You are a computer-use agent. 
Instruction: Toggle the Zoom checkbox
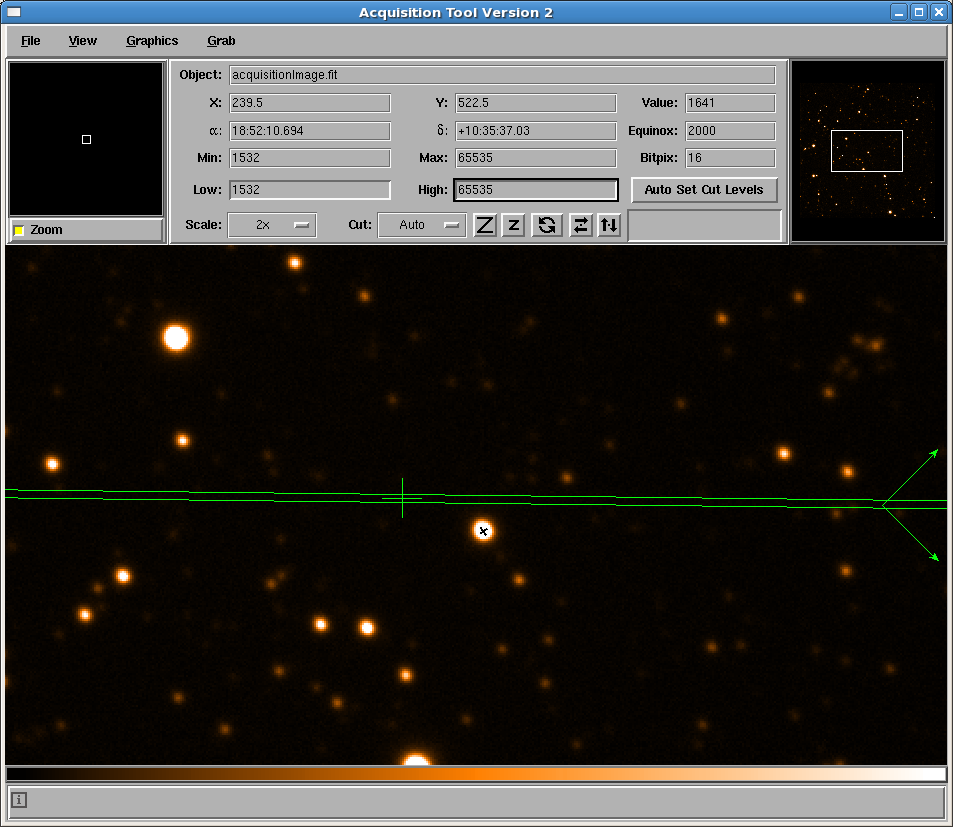click(x=19, y=231)
